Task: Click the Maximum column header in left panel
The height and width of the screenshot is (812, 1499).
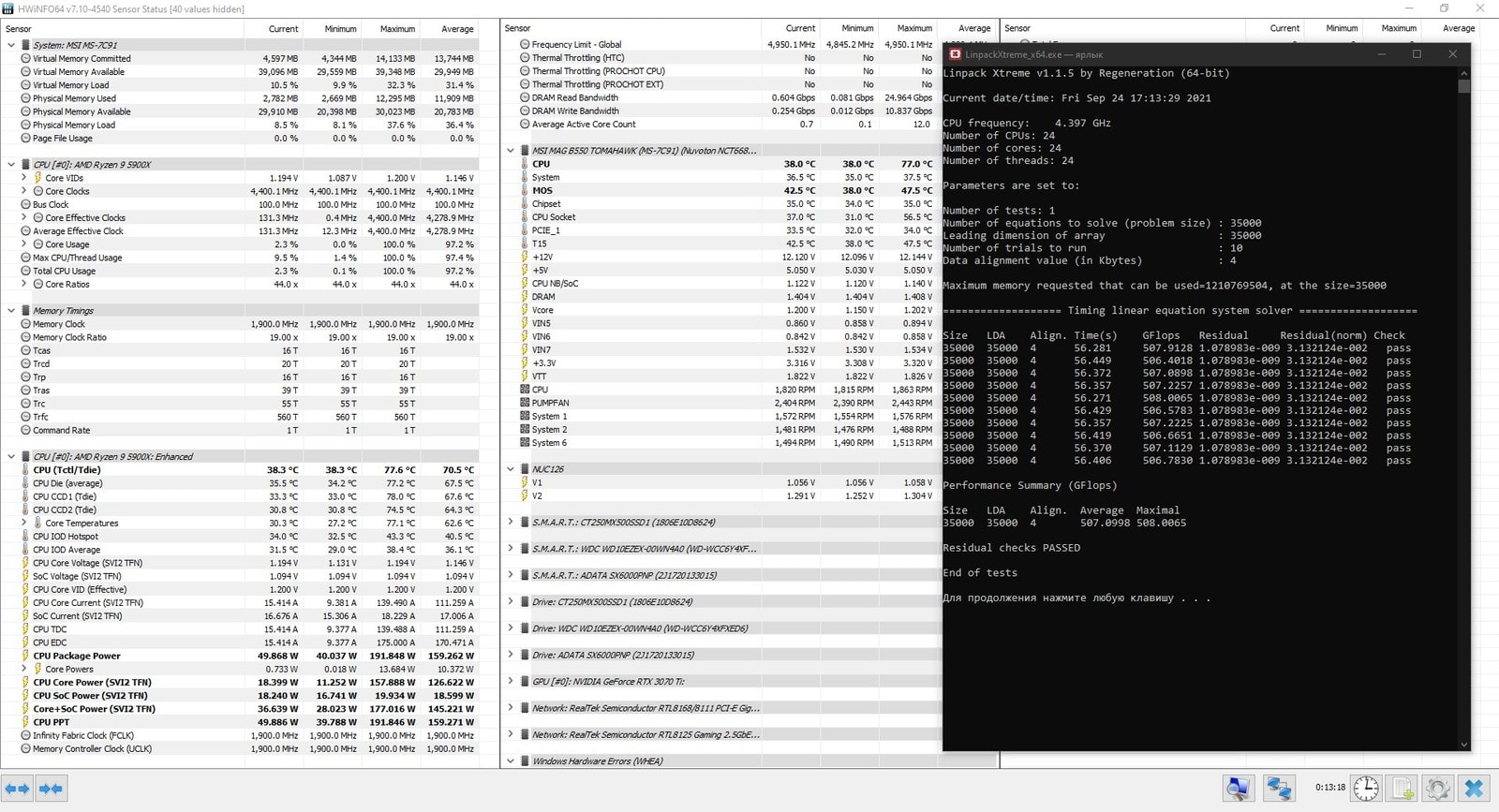Action: point(397,29)
